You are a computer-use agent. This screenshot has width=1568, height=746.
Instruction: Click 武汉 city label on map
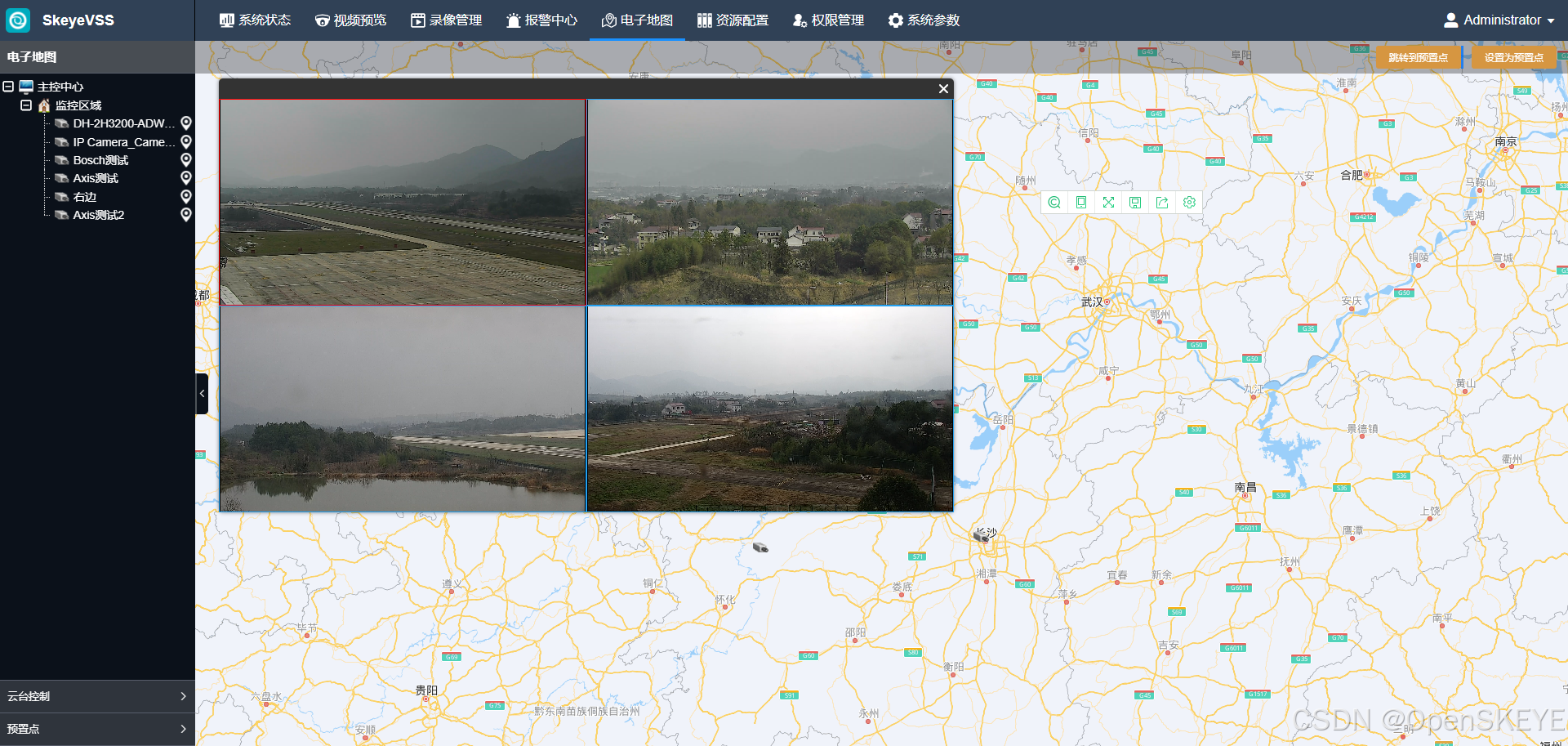tap(1092, 302)
